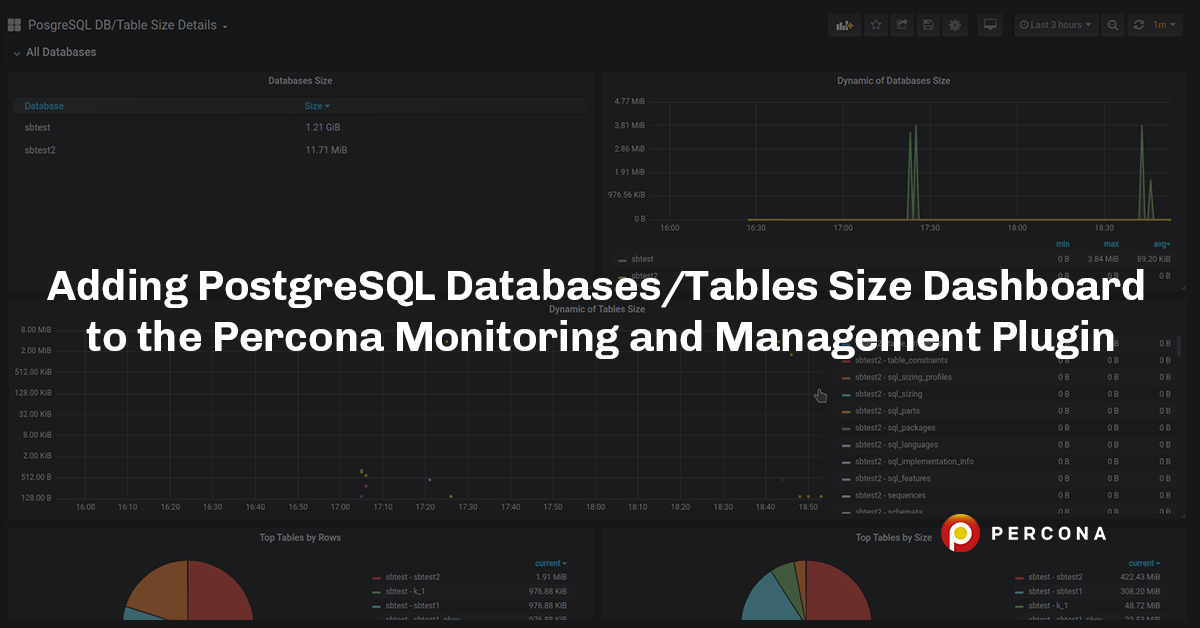Click the 308.20 MiB current value
The width and height of the screenshot is (1200, 628).
[x=1141, y=591]
